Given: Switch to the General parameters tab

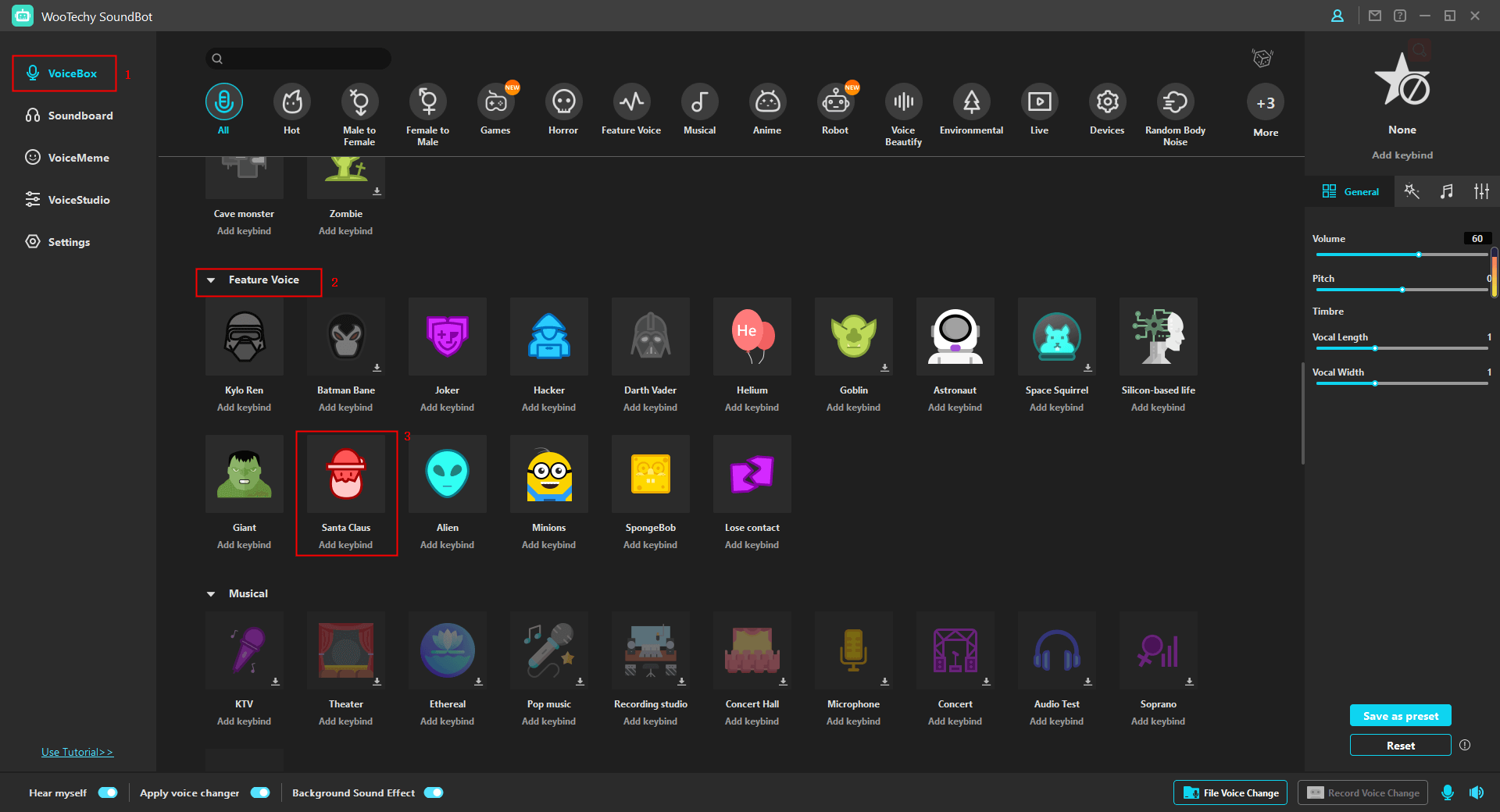Looking at the screenshot, I should [1350, 191].
